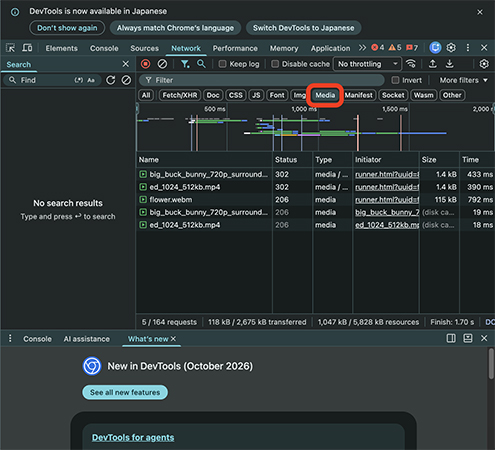The width and height of the screenshot is (495, 450).
Task: Click the export HAR download icon
Action: pos(449,64)
